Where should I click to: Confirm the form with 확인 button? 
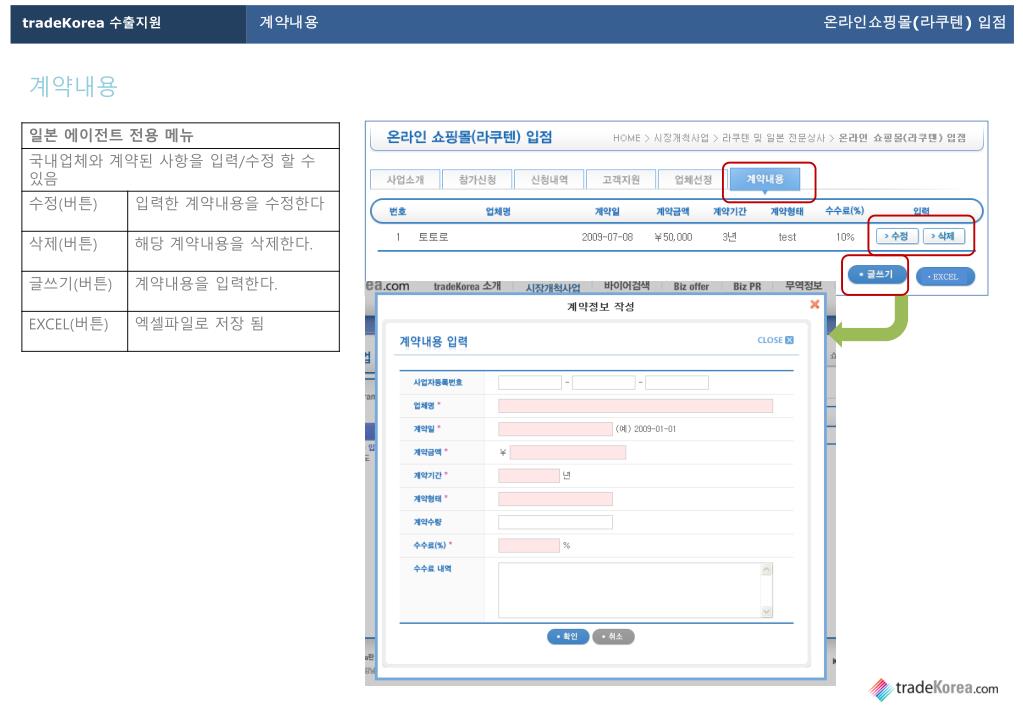point(568,637)
